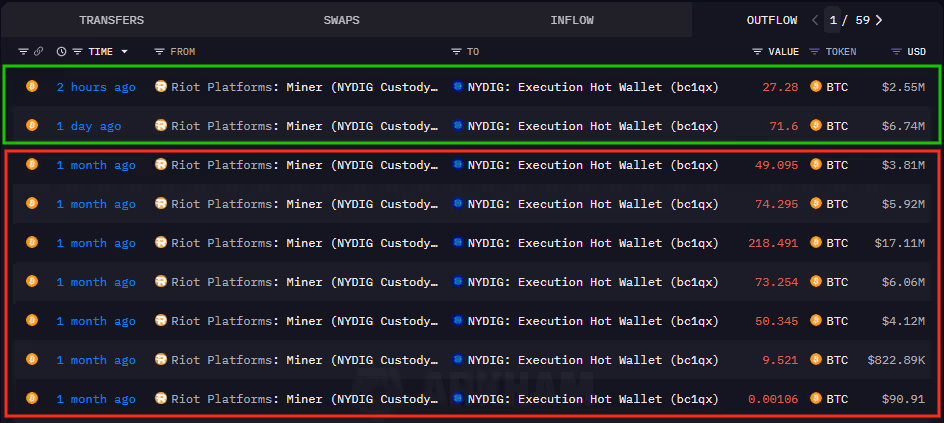Open the FROM column filter
This screenshot has height=423, width=944.
coord(160,52)
